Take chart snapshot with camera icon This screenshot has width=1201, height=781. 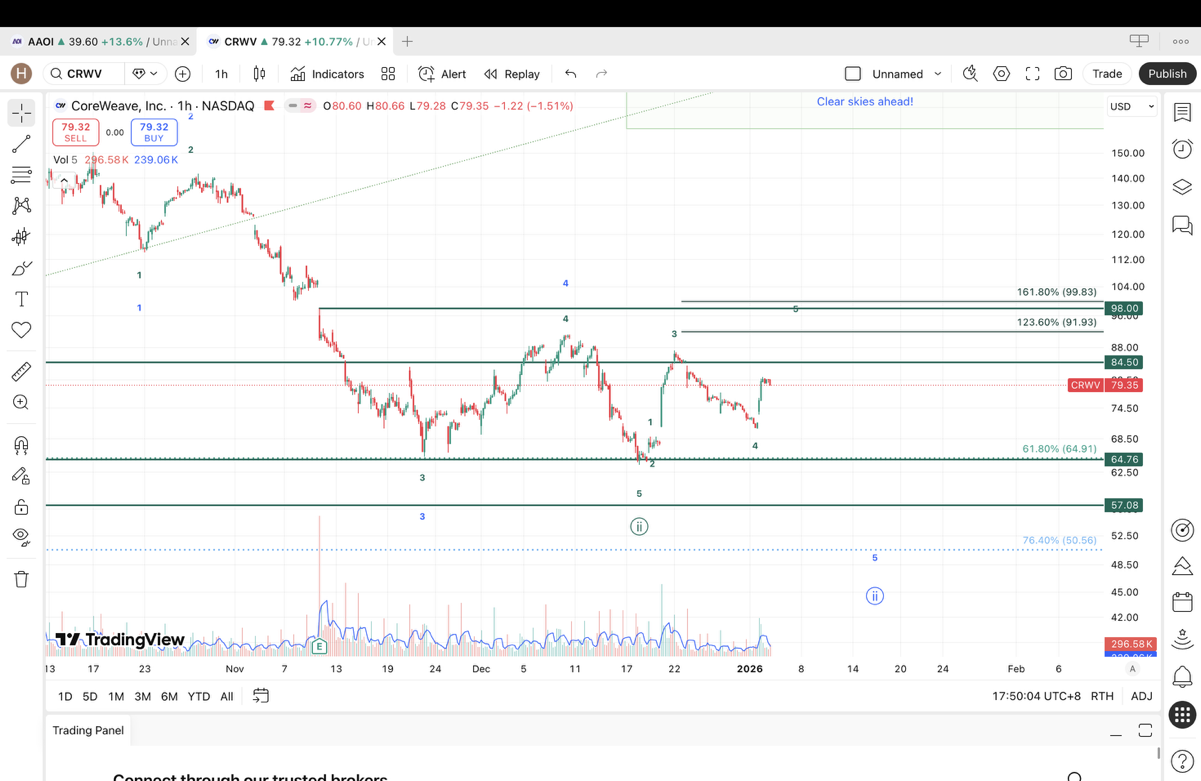coord(1063,74)
